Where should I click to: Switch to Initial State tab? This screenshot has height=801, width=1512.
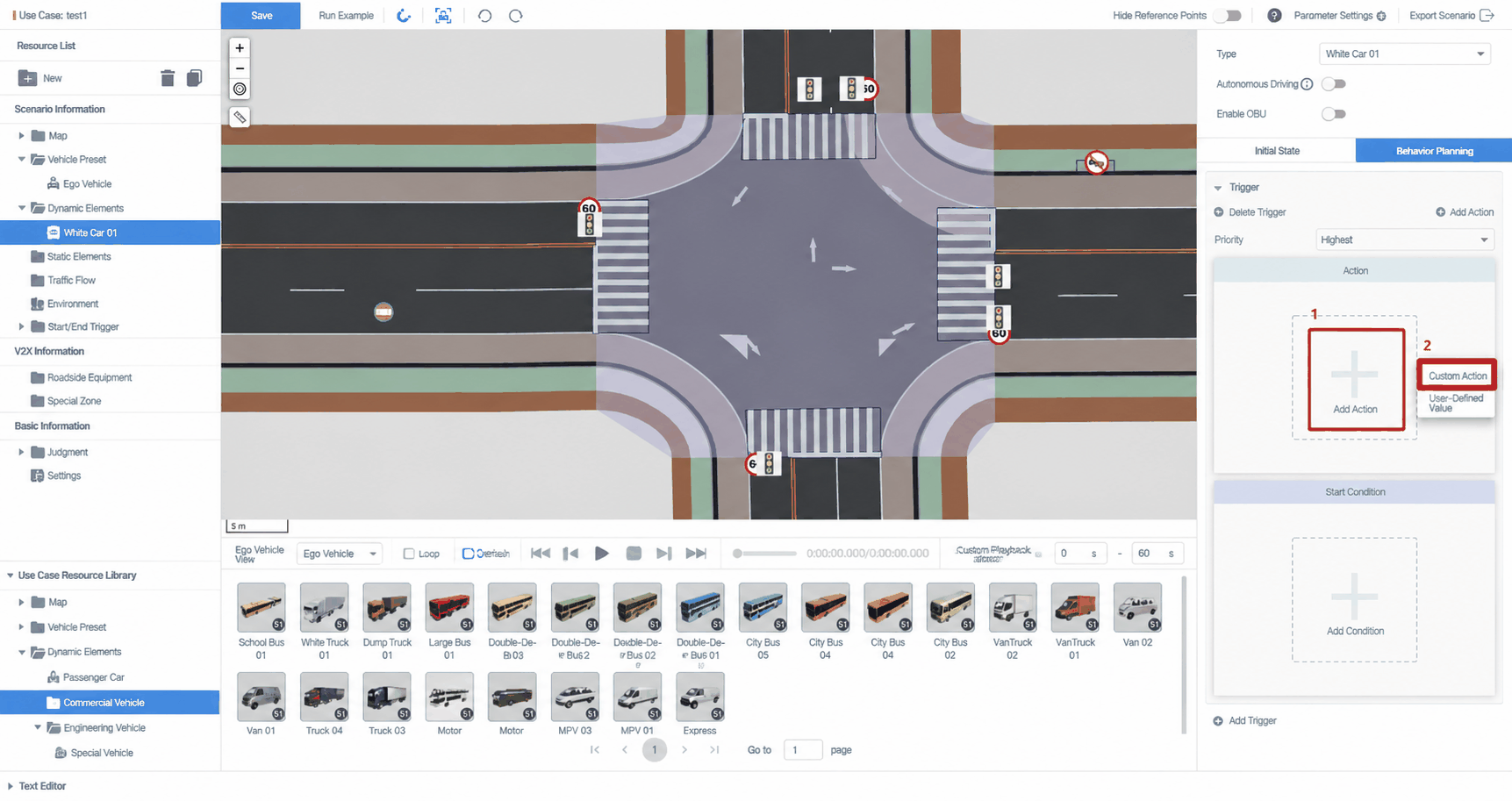pos(1277,151)
